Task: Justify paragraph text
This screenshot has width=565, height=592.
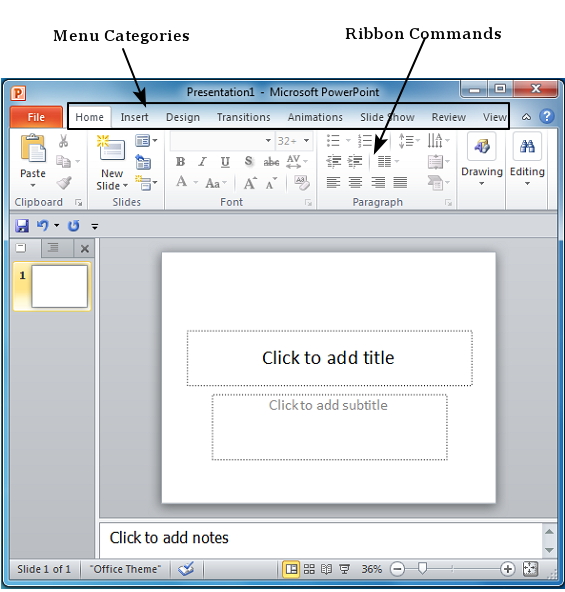Action: pos(400,183)
